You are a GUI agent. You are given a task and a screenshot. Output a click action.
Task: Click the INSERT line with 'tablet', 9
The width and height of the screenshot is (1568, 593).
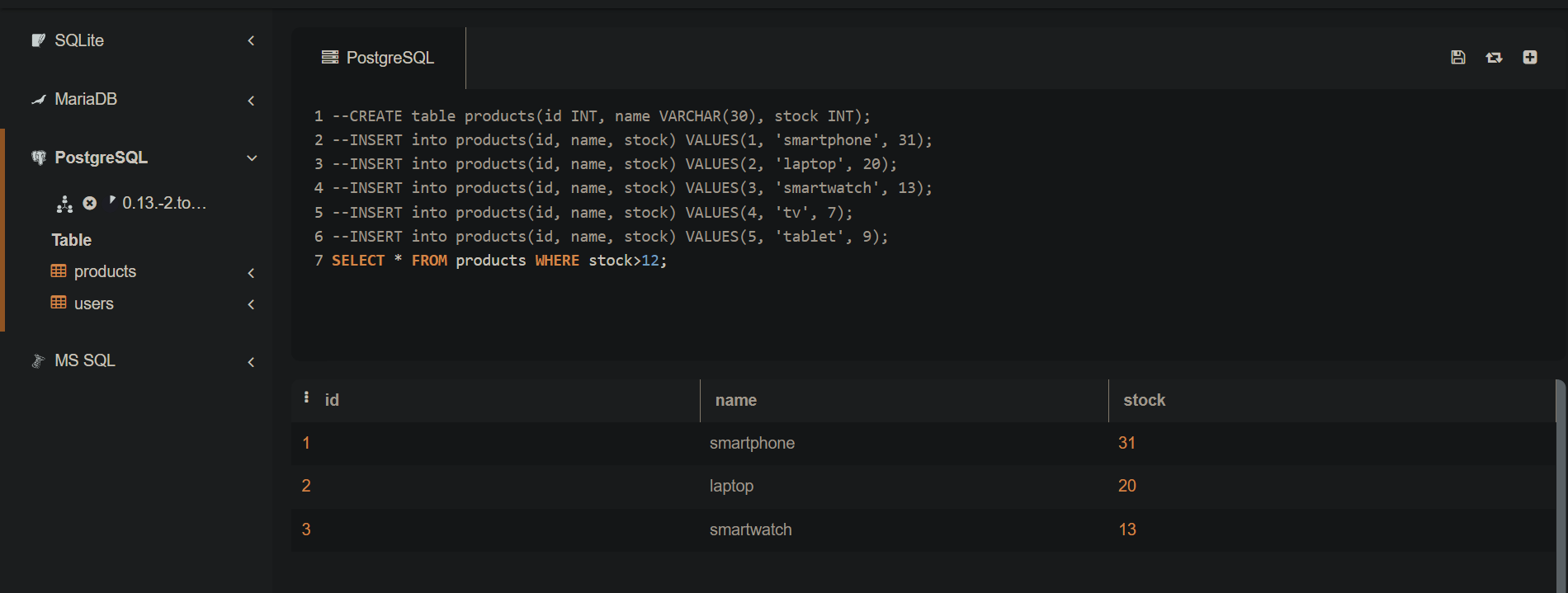[610, 237]
